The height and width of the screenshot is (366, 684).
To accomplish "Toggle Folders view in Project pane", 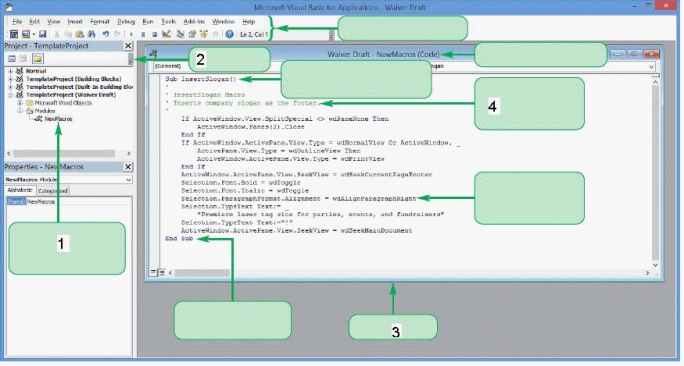I will coord(38,58).
